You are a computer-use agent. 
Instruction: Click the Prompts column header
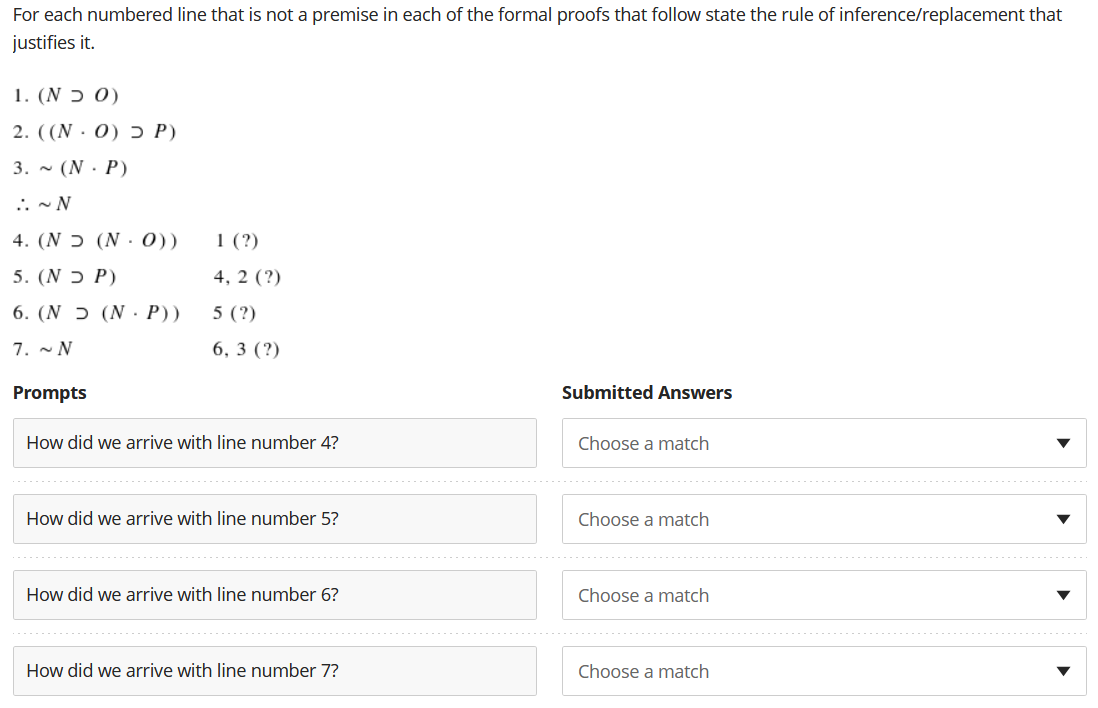[49, 392]
